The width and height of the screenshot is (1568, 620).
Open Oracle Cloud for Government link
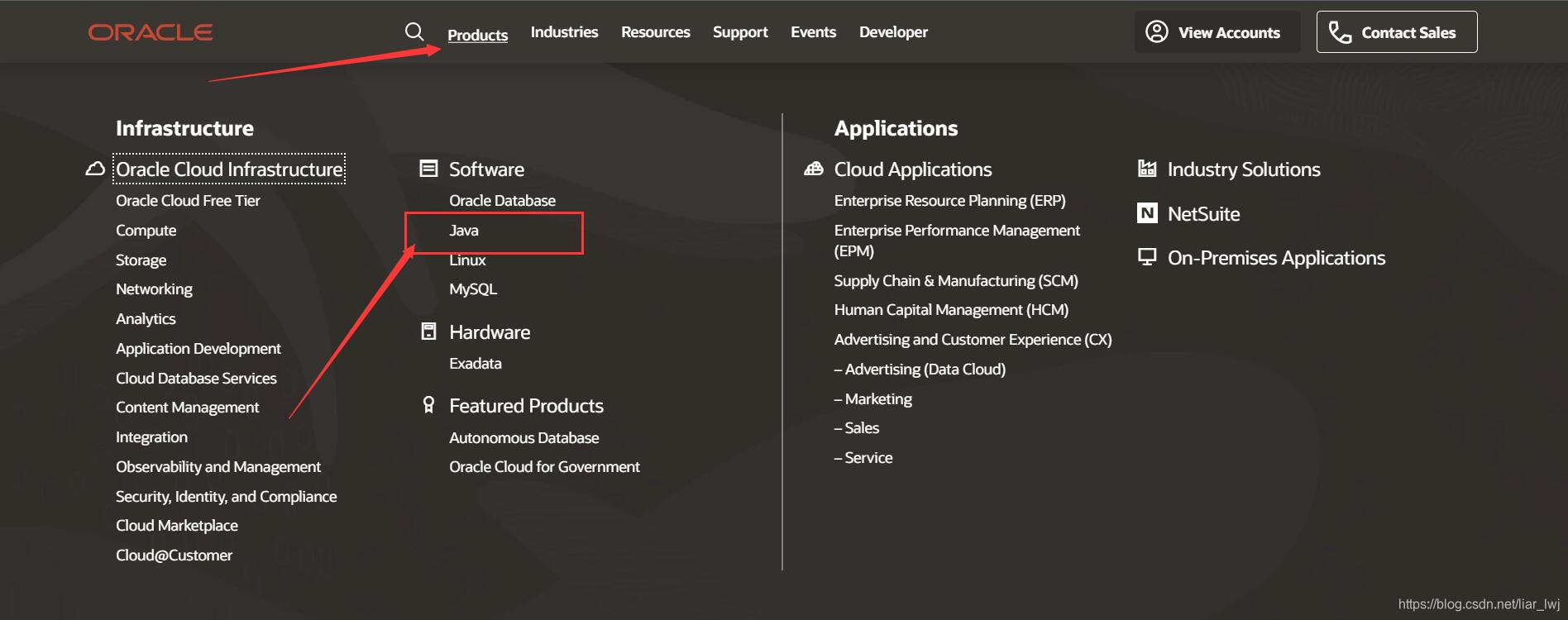[544, 467]
